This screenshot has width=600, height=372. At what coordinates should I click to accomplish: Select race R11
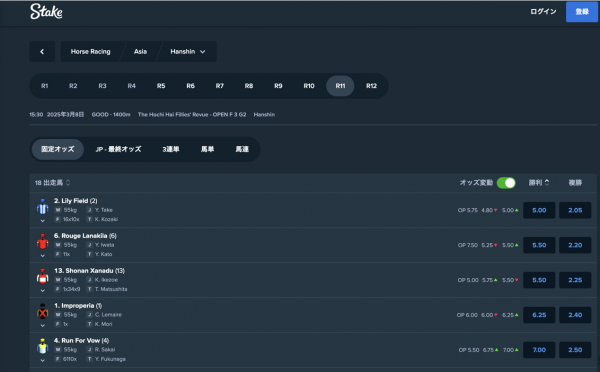click(340, 86)
